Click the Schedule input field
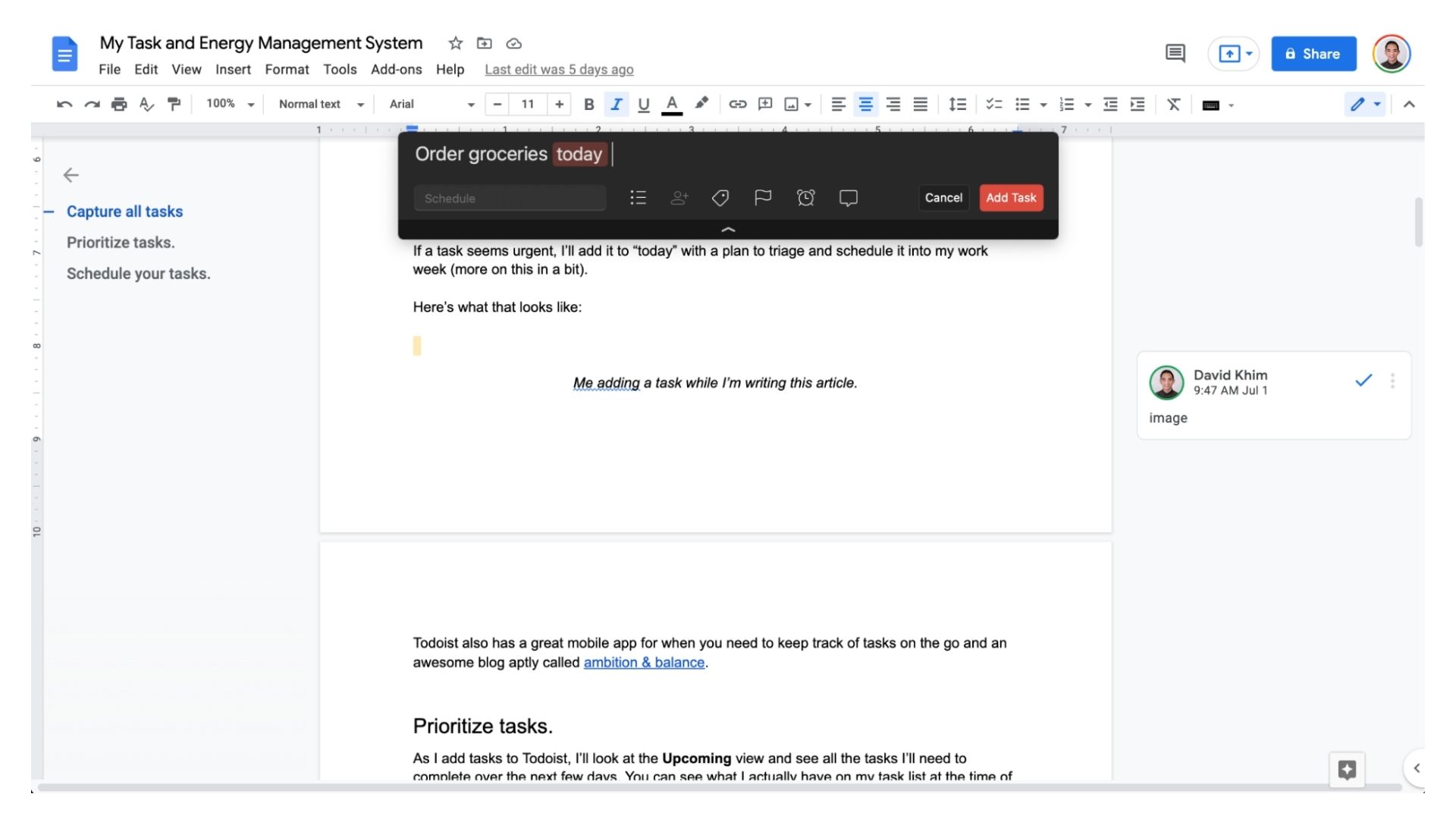The width and height of the screenshot is (1456, 819). [x=510, y=198]
